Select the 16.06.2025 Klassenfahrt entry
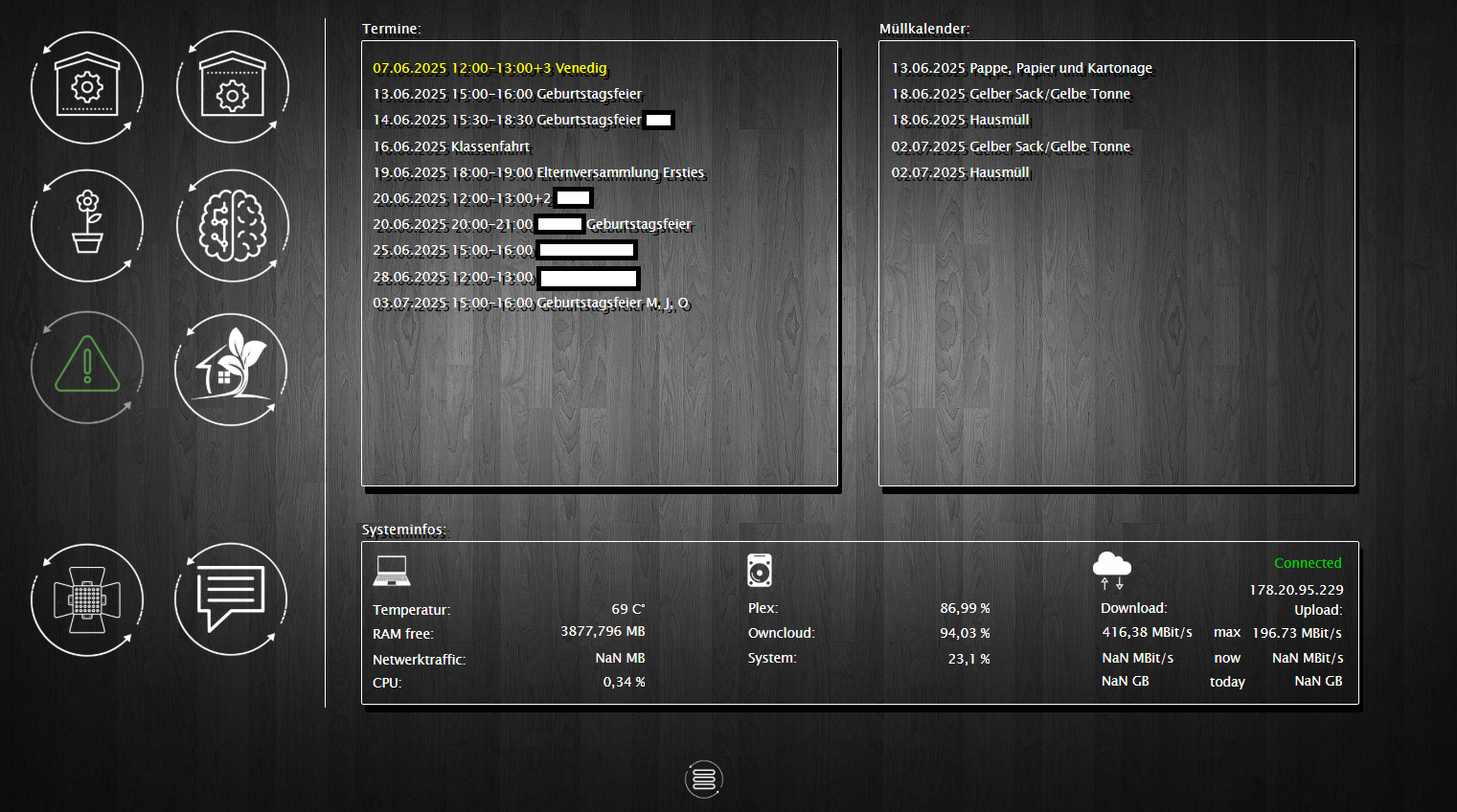 451,147
